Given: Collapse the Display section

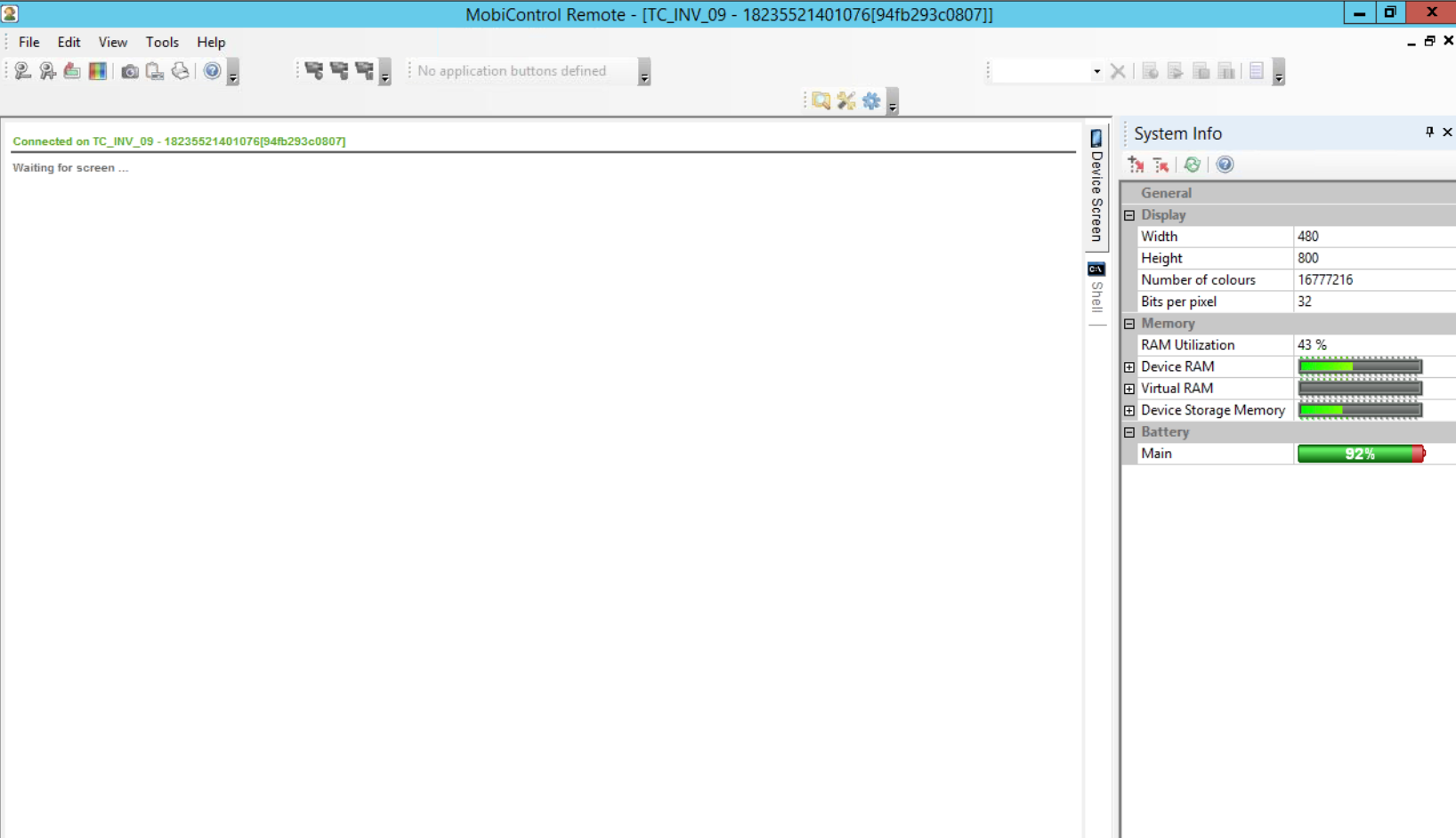Looking at the screenshot, I should (1129, 215).
